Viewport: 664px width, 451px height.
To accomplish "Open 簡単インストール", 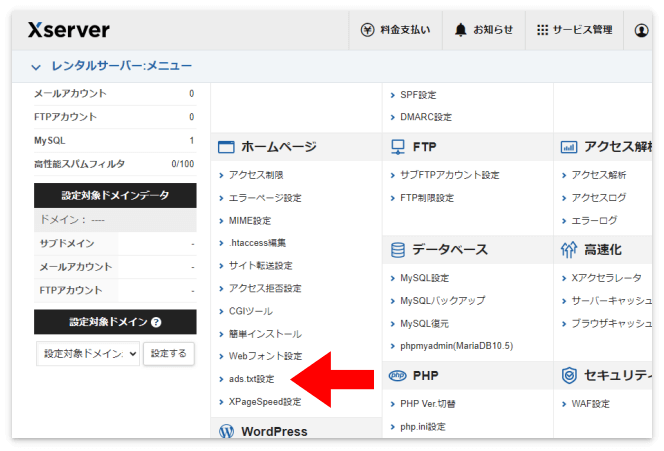I will [x=265, y=334].
